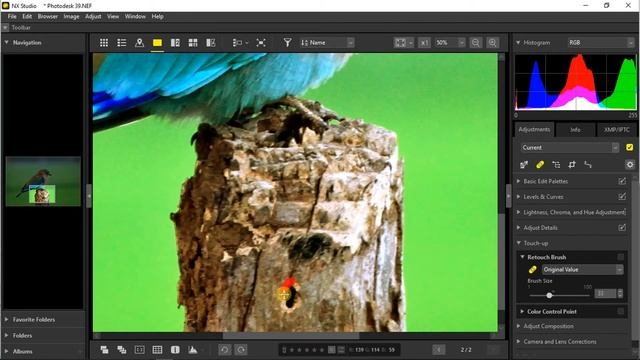Collapse the Histogram panel
The width and height of the screenshot is (640, 360).
click(518, 42)
